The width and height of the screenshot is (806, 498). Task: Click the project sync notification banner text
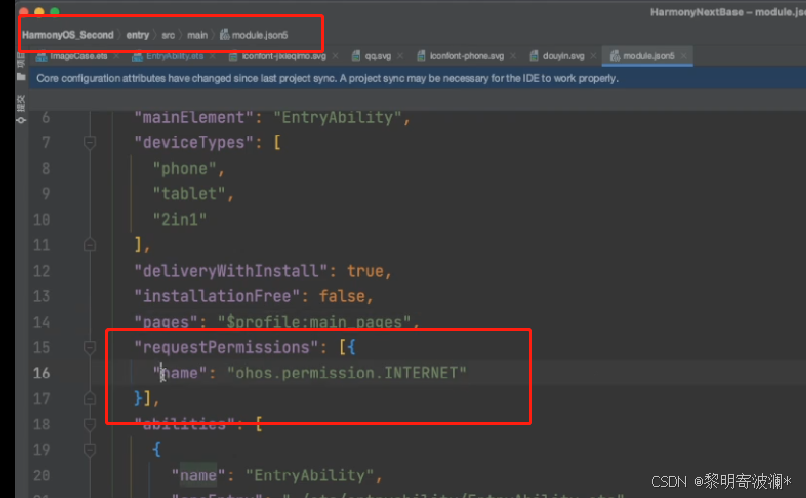point(327,79)
